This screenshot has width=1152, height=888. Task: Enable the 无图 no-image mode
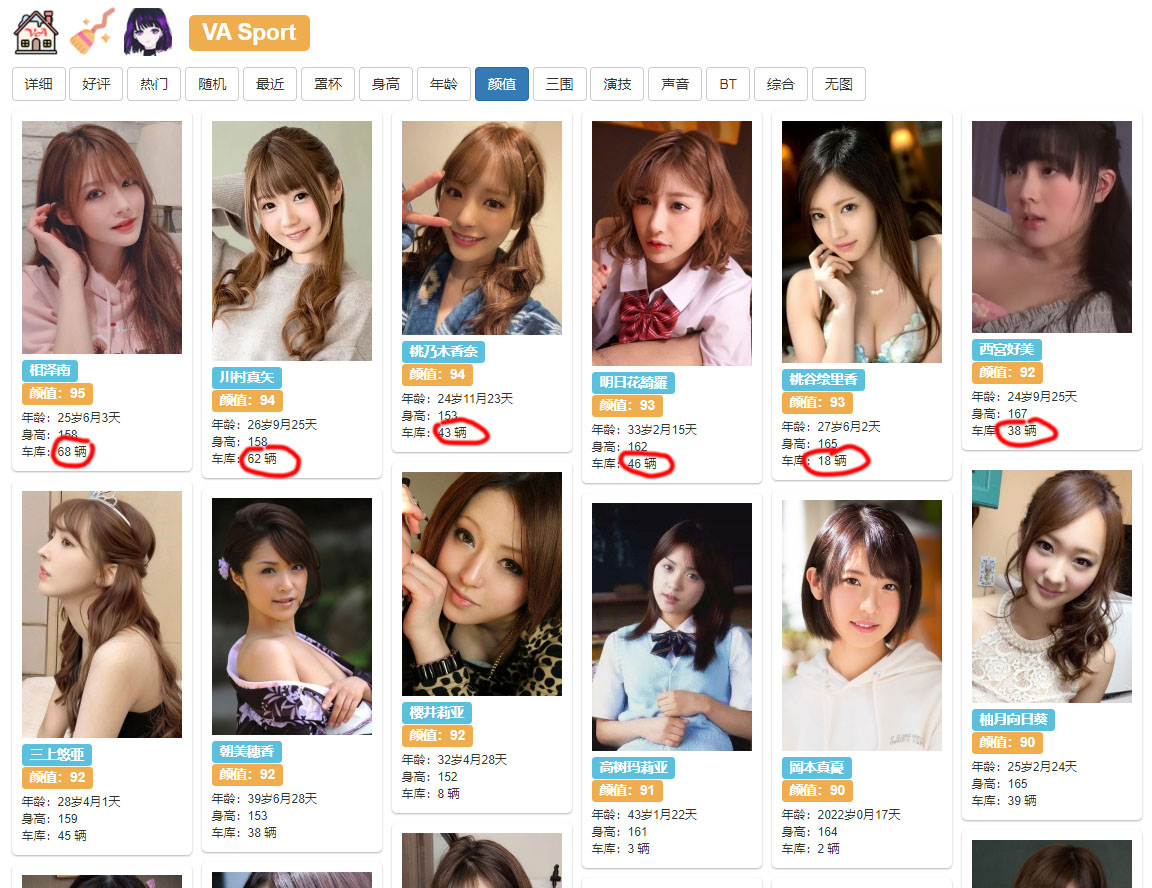click(x=838, y=84)
